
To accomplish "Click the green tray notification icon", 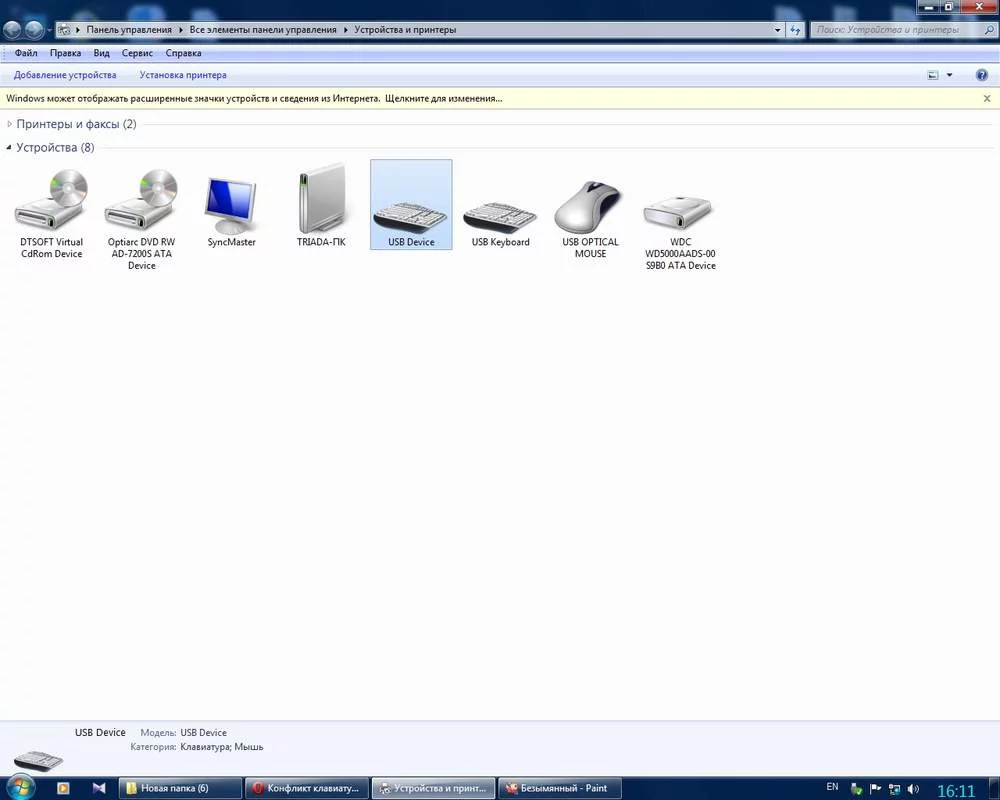I will [x=857, y=789].
